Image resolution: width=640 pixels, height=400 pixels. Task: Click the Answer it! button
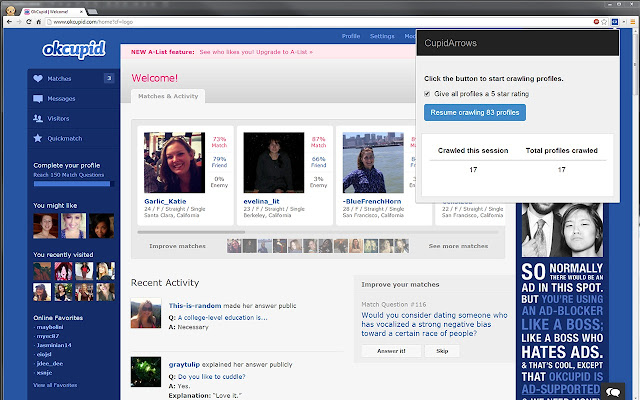coord(391,351)
